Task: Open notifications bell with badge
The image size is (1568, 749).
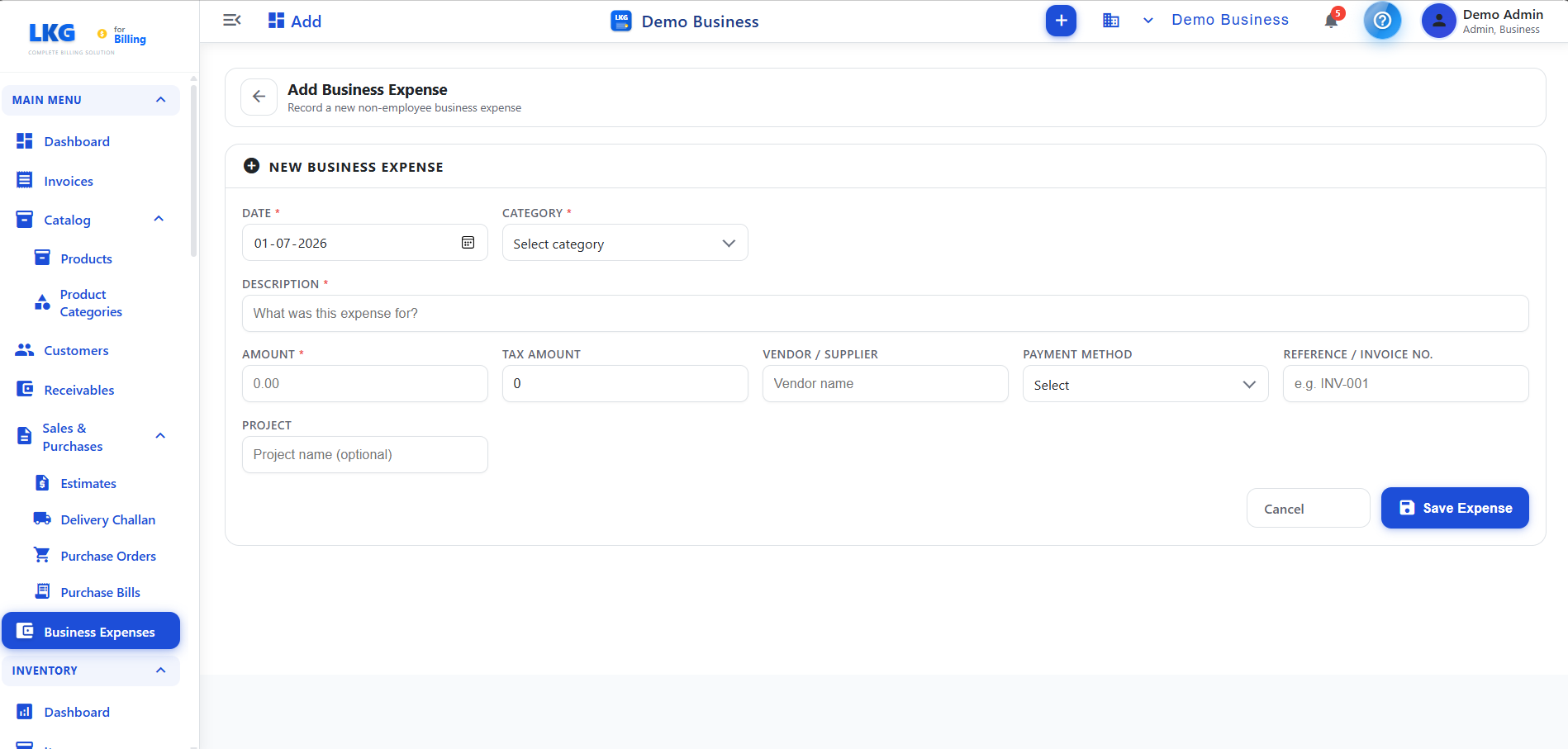Action: [1332, 20]
